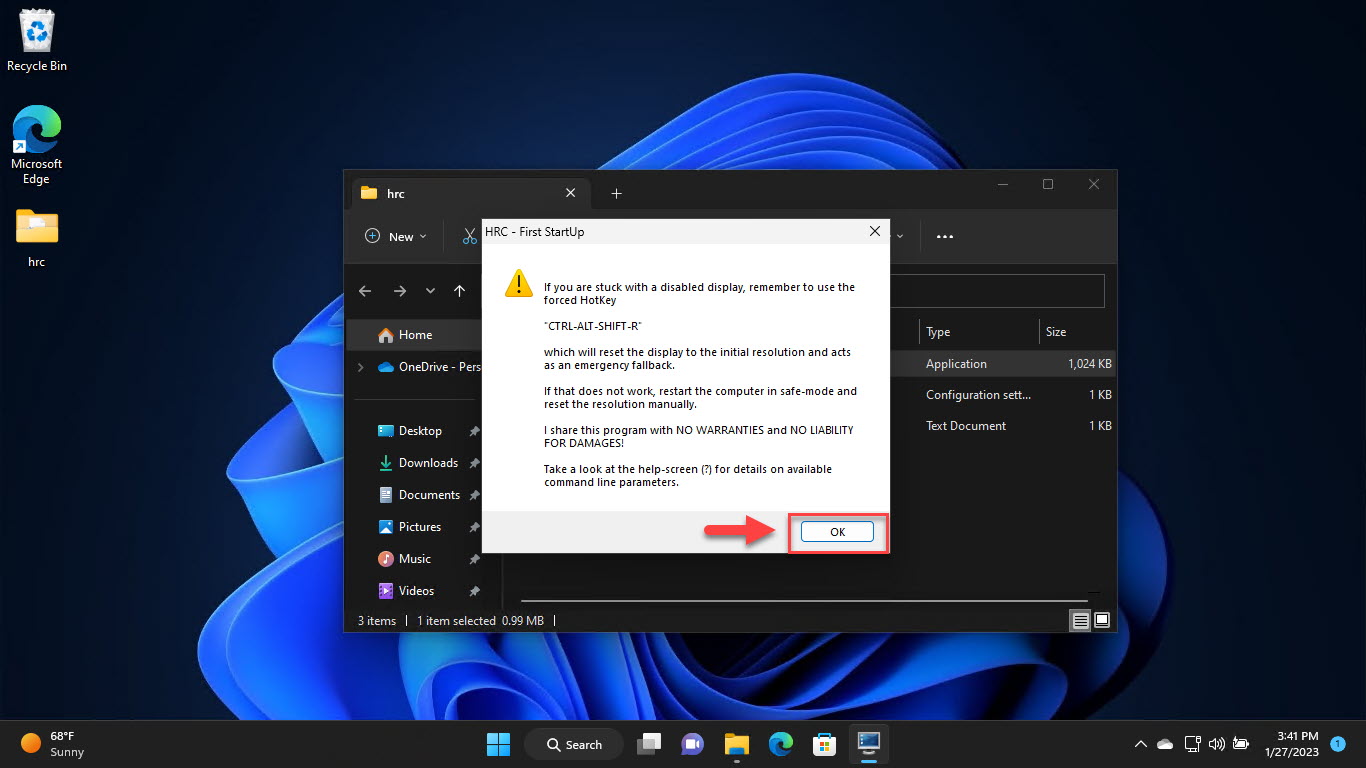Switch to large thumbnails view
Image resolution: width=1366 pixels, height=768 pixels.
1102,620
